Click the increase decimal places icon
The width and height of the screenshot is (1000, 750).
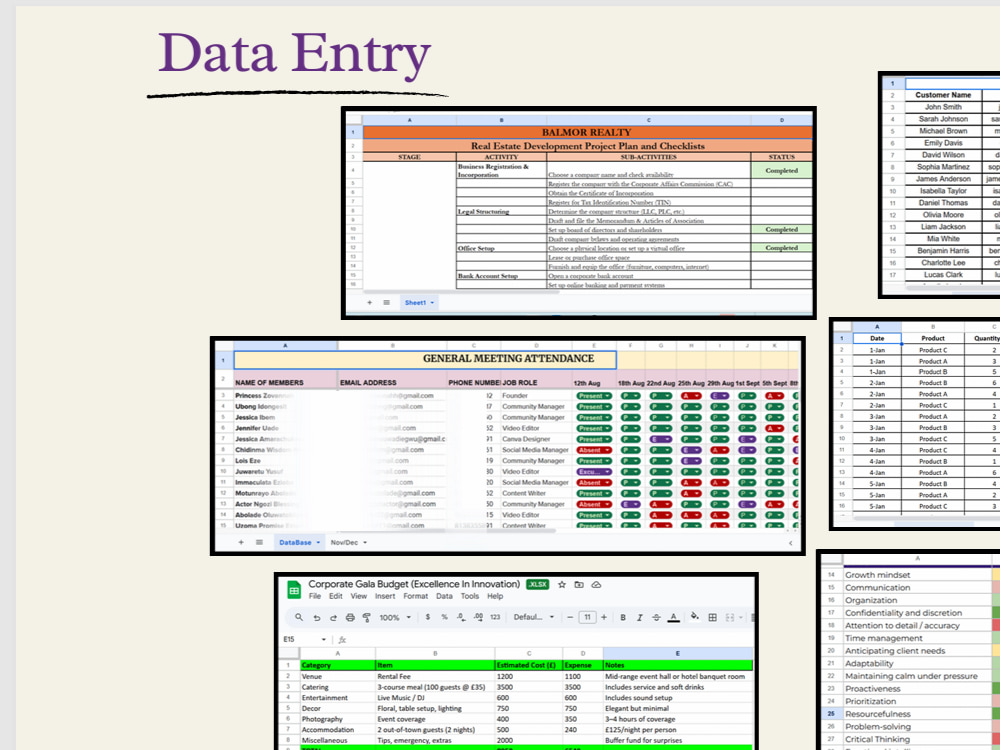click(x=478, y=617)
